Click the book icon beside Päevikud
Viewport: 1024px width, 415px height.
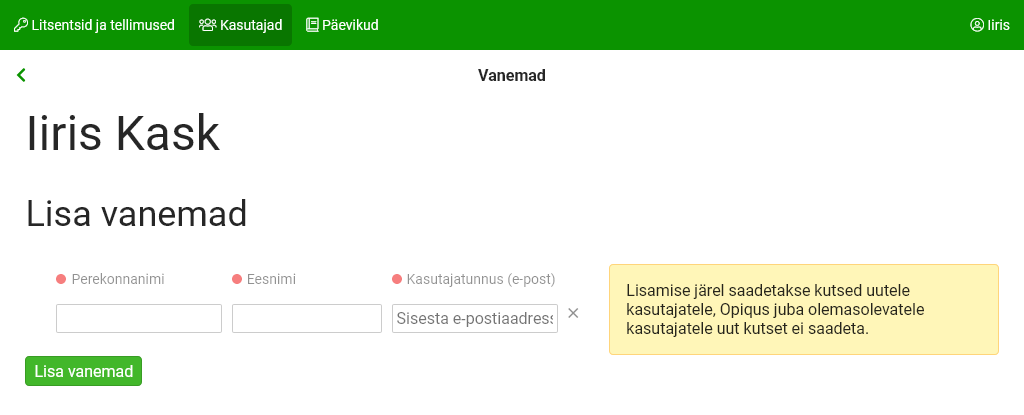[312, 25]
